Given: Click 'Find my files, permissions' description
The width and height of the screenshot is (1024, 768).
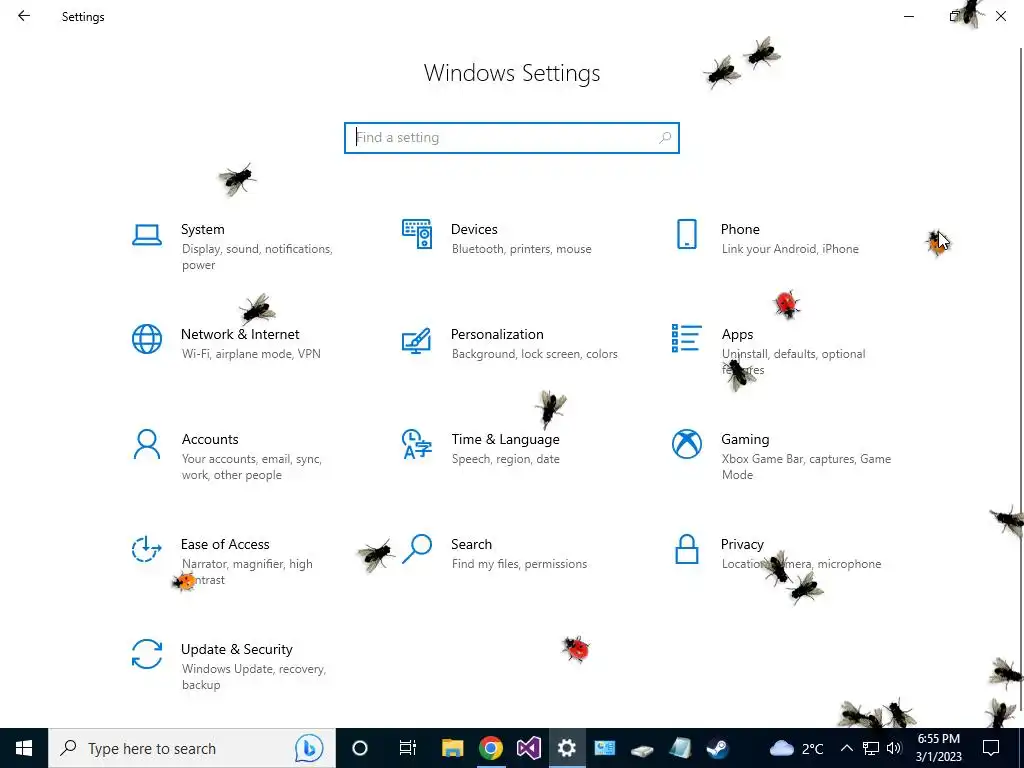Looking at the screenshot, I should click(519, 564).
